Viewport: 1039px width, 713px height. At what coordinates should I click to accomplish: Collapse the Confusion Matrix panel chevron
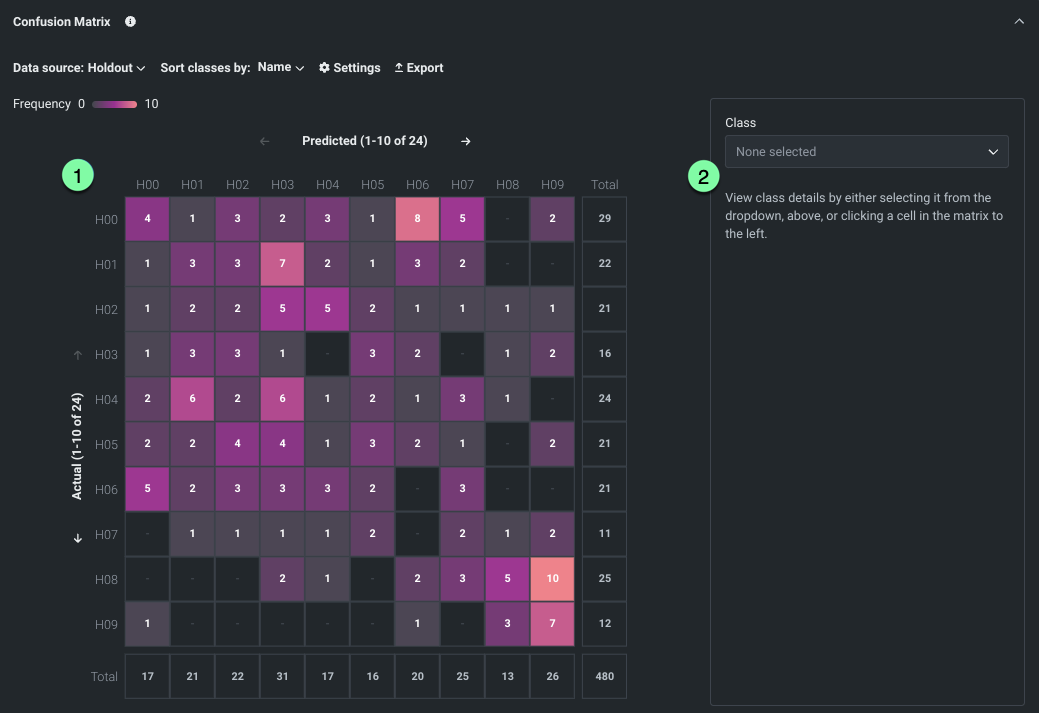[x=1019, y=21]
